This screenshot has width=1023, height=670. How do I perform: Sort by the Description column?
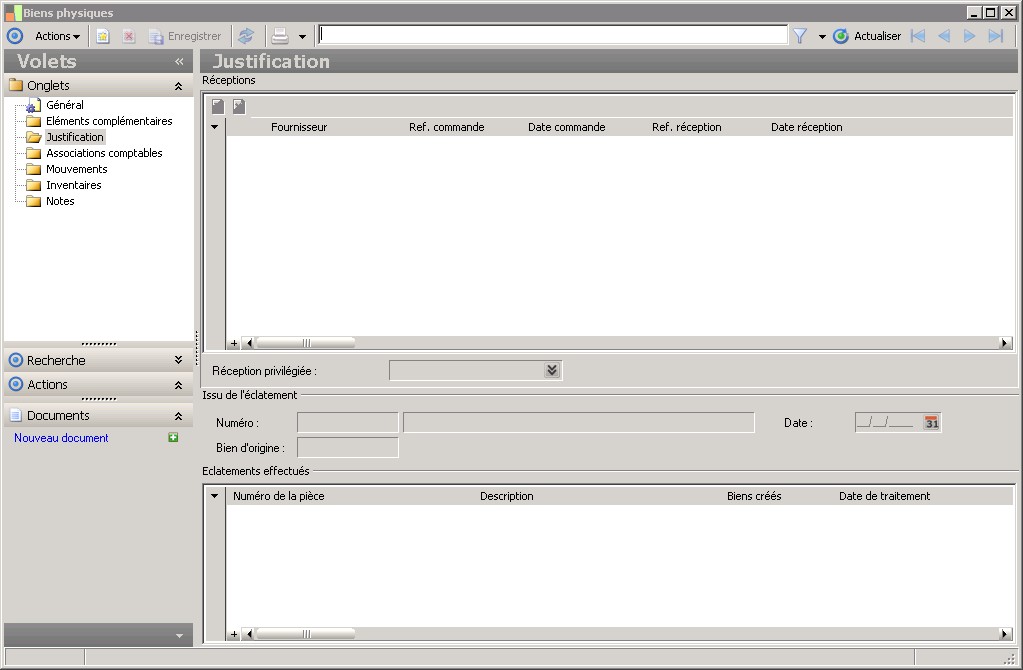[x=506, y=496]
